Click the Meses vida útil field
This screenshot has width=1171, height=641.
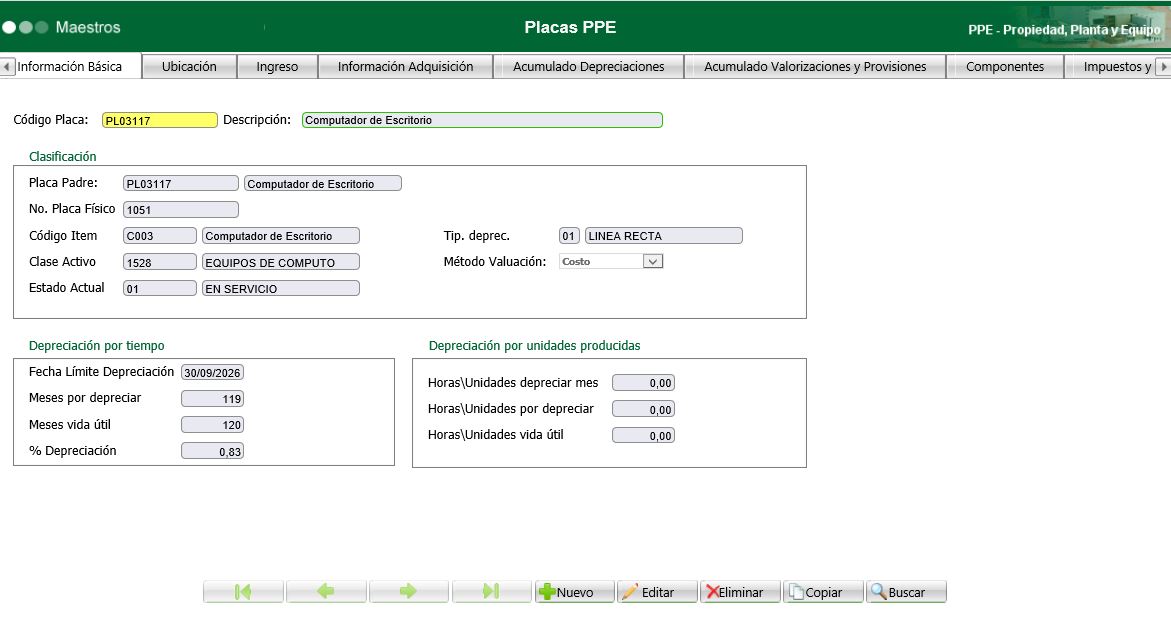tap(212, 425)
